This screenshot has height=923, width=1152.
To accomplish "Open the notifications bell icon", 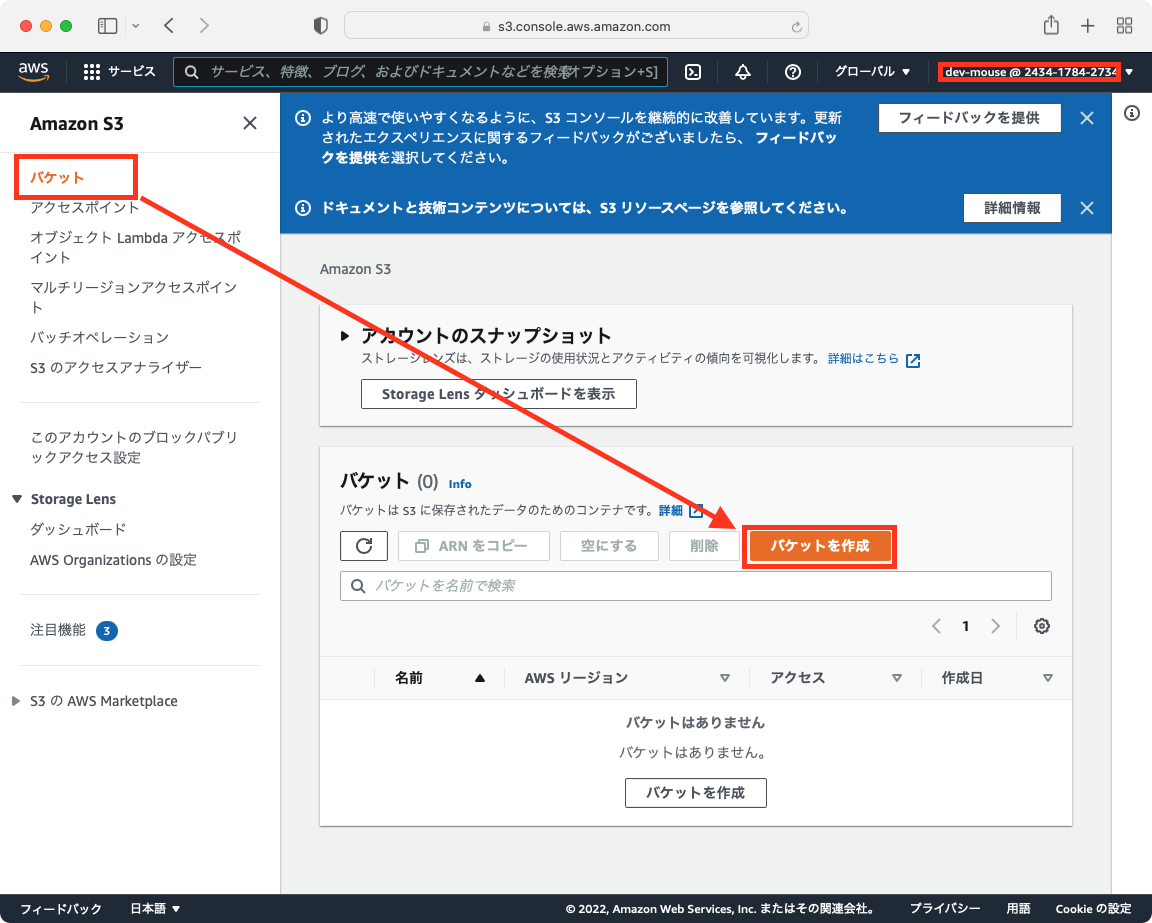I will pyautogui.click(x=742, y=72).
